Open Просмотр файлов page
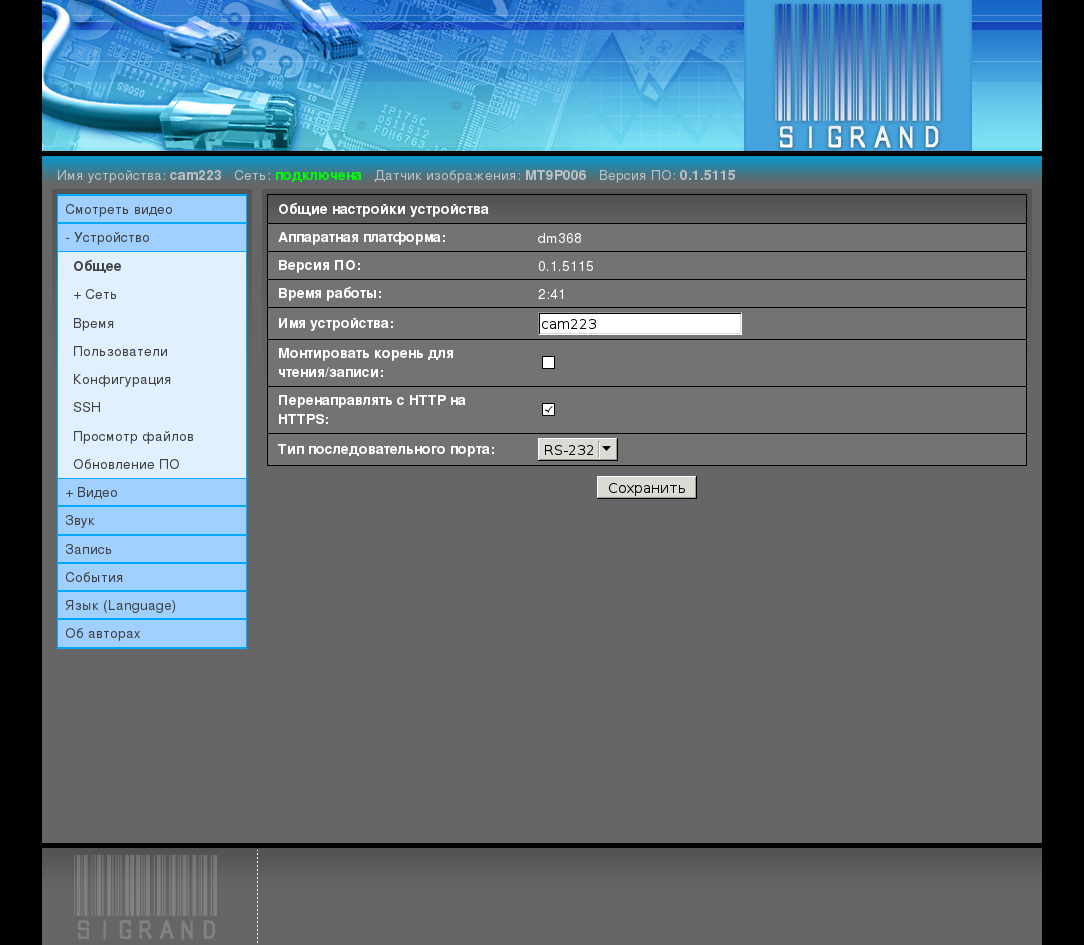Screen dimensions: 1084x945 coord(133,436)
